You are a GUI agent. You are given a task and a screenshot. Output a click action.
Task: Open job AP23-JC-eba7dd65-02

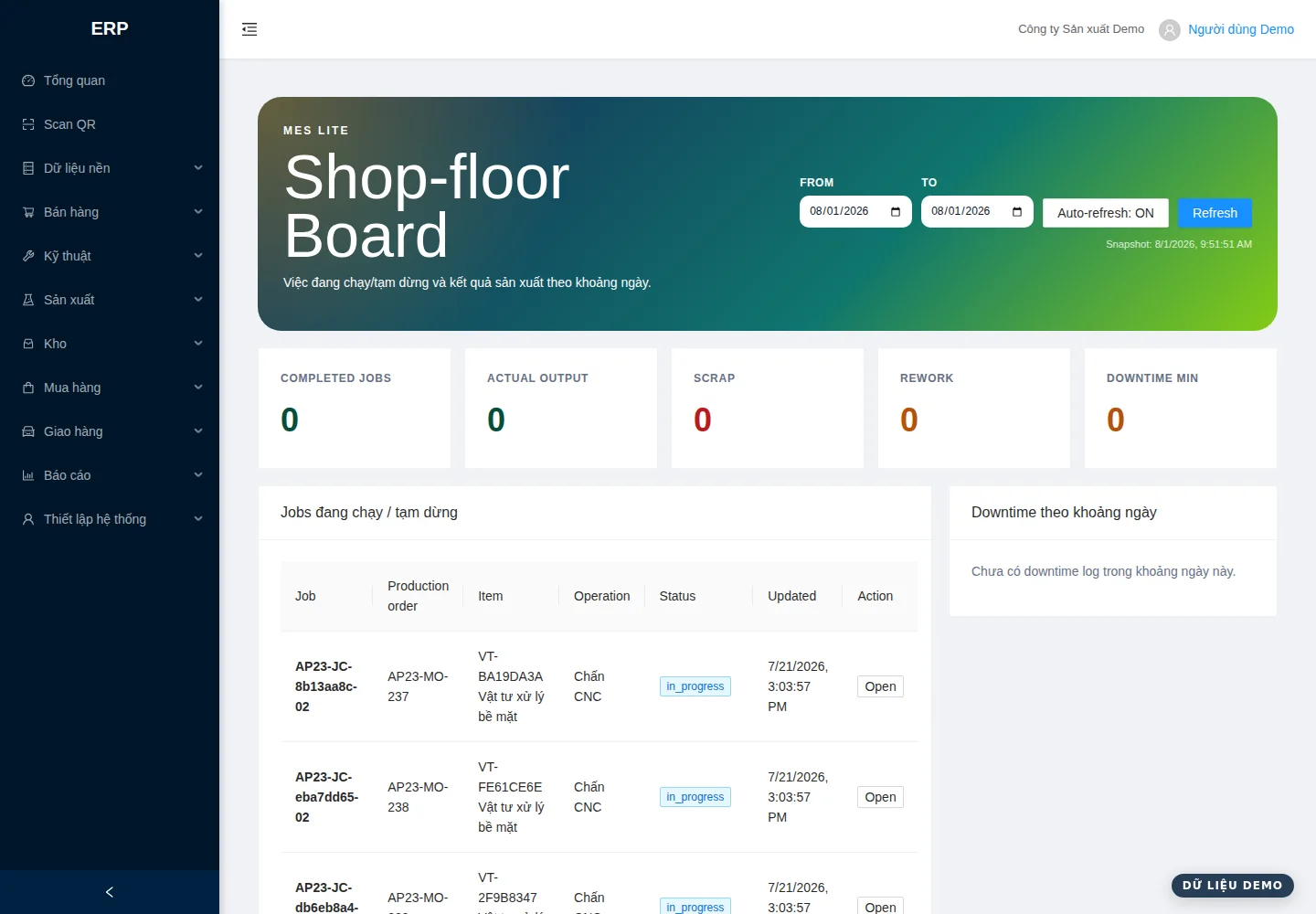click(880, 797)
